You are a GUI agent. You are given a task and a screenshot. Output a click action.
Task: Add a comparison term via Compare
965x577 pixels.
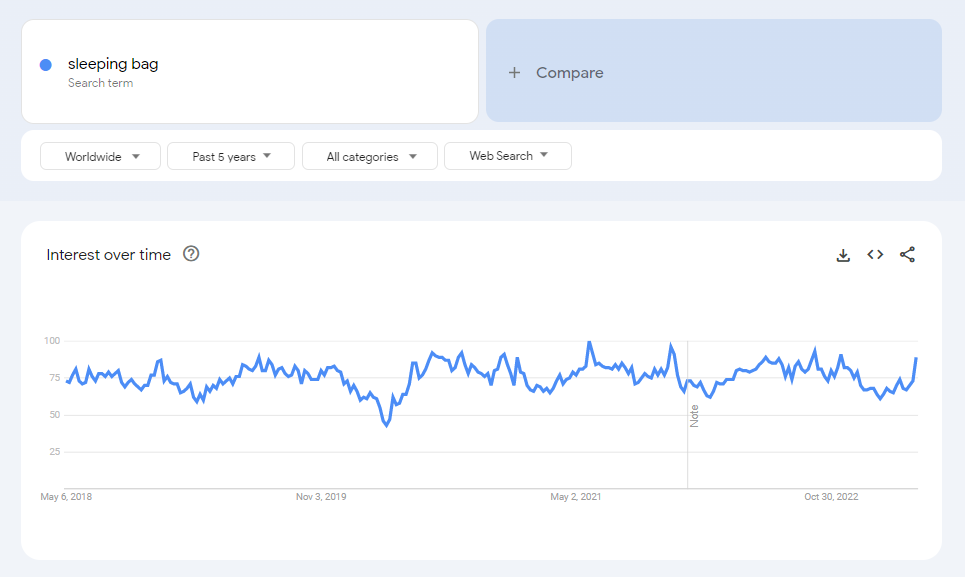(570, 72)
